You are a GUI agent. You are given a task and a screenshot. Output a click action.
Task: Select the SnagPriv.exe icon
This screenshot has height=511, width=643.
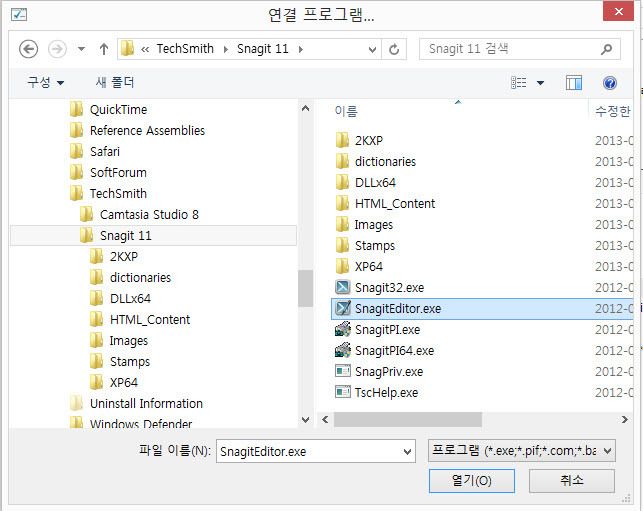click(x=343, y=371)
